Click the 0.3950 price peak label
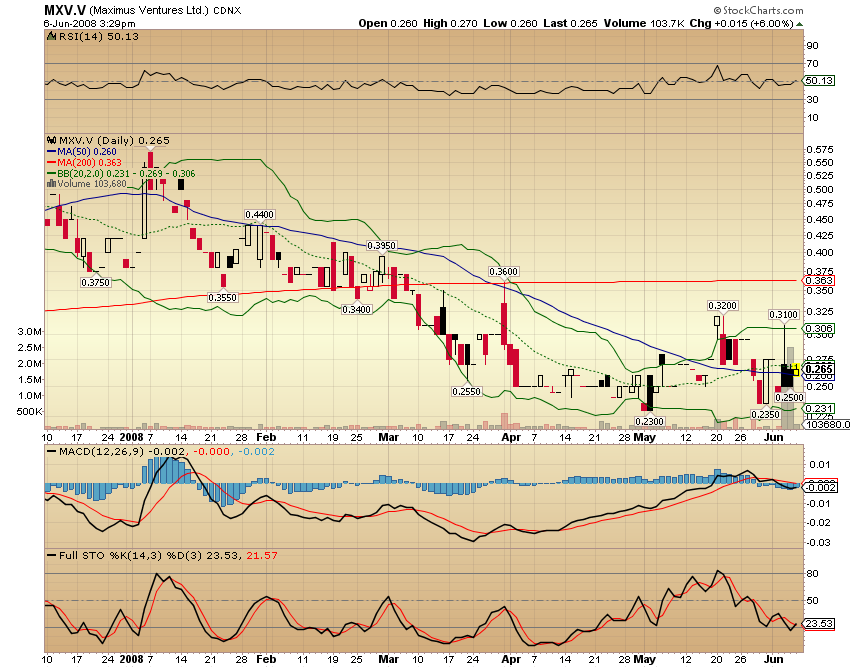Screen dimensions: 850x668 382,246
